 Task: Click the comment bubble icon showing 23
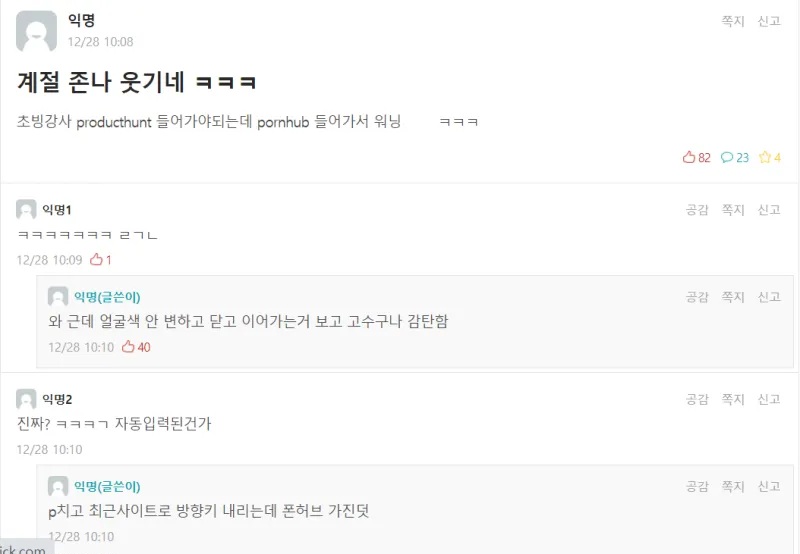click(x=727, y=157)
